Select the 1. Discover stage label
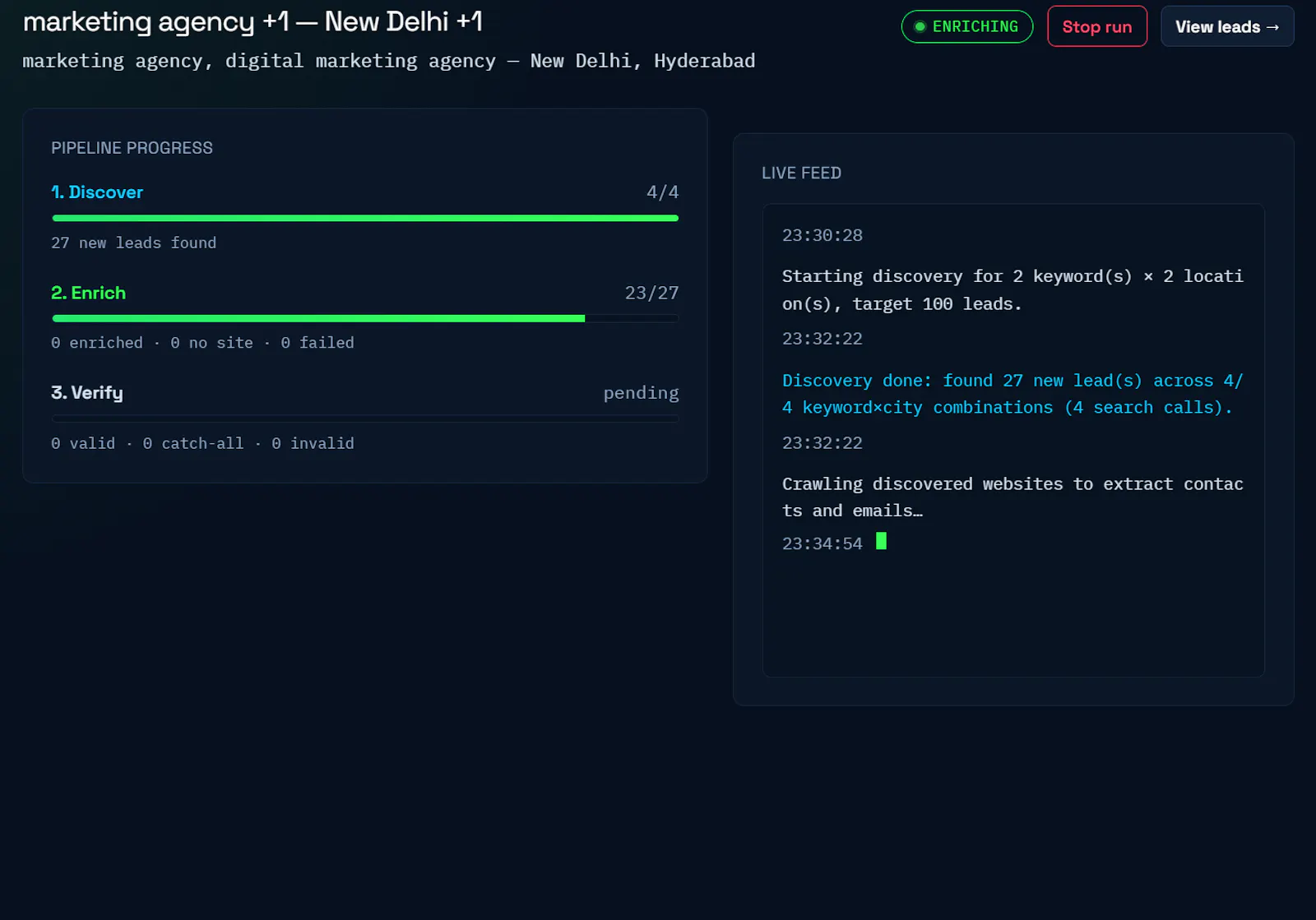The width and height of the screenshot is (1316, 920). [x=97, y=192]
